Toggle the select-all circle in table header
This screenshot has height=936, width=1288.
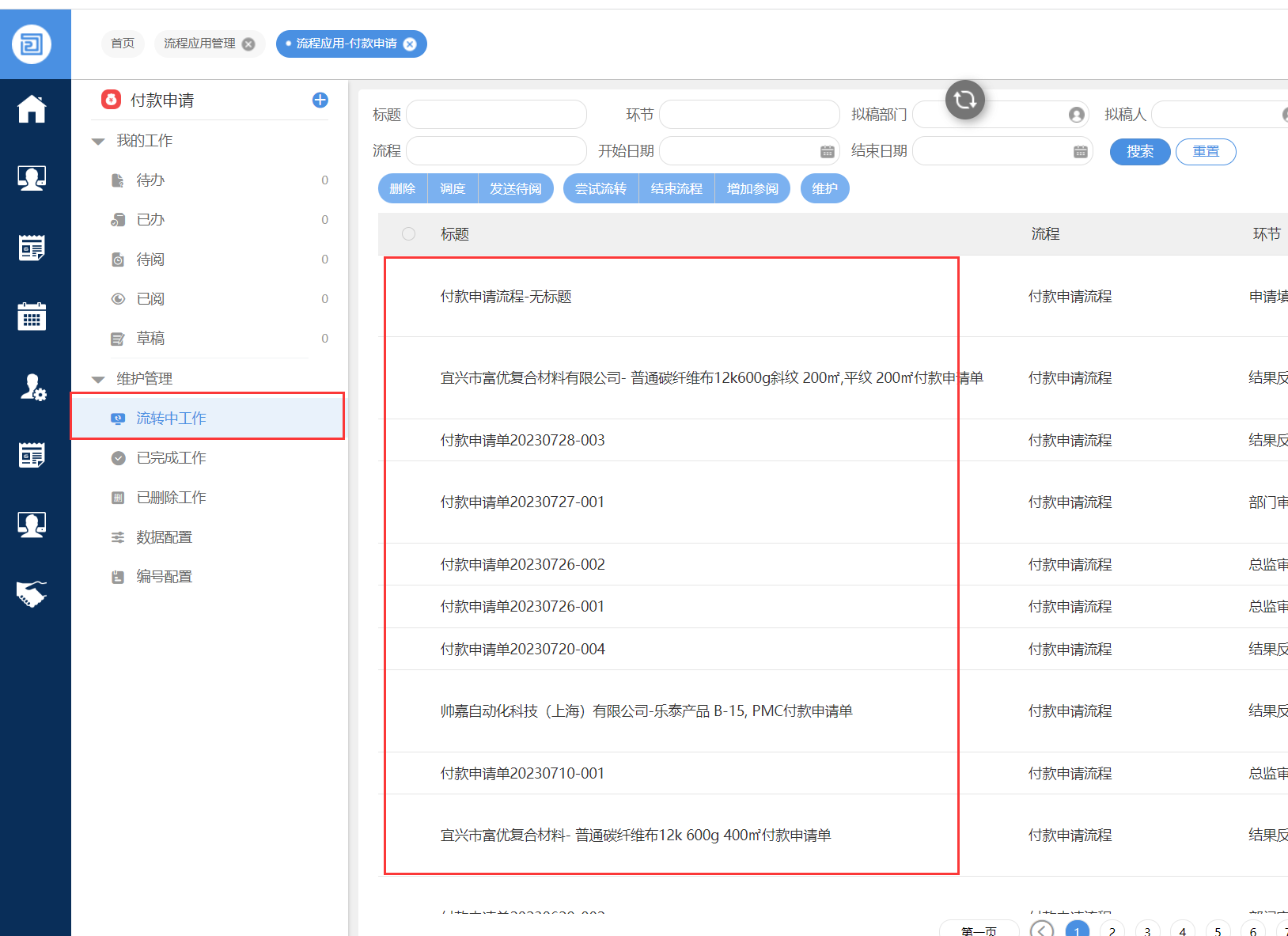[x=408, y=233]
